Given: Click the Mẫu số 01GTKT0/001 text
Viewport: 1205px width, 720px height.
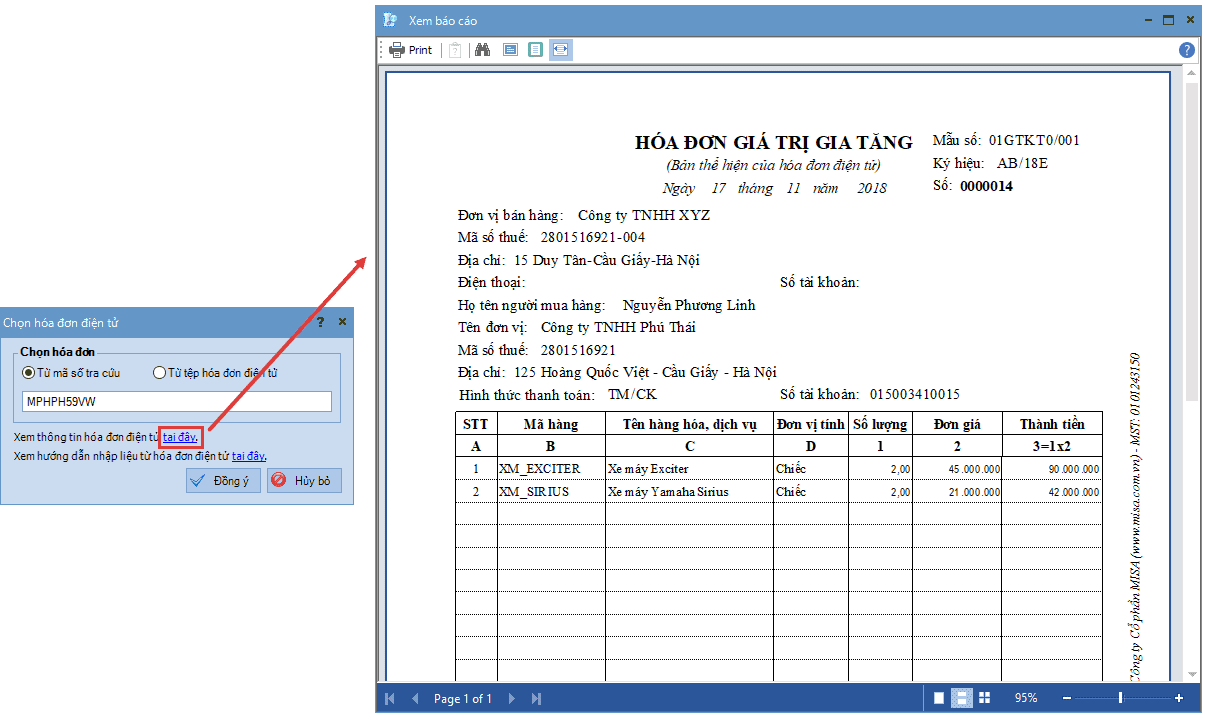Looking at the screenshot, I should [1006, 141].
